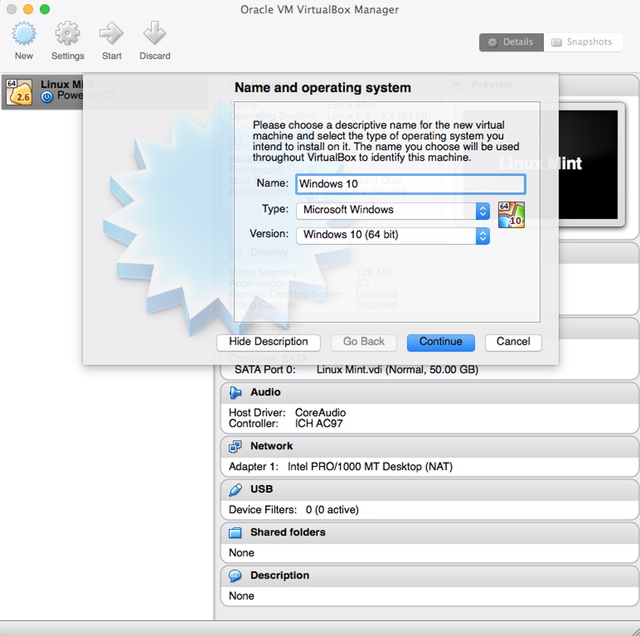Click the Name field containing Windows 10
Screen dimensions: 640x636
coord(410,184)
